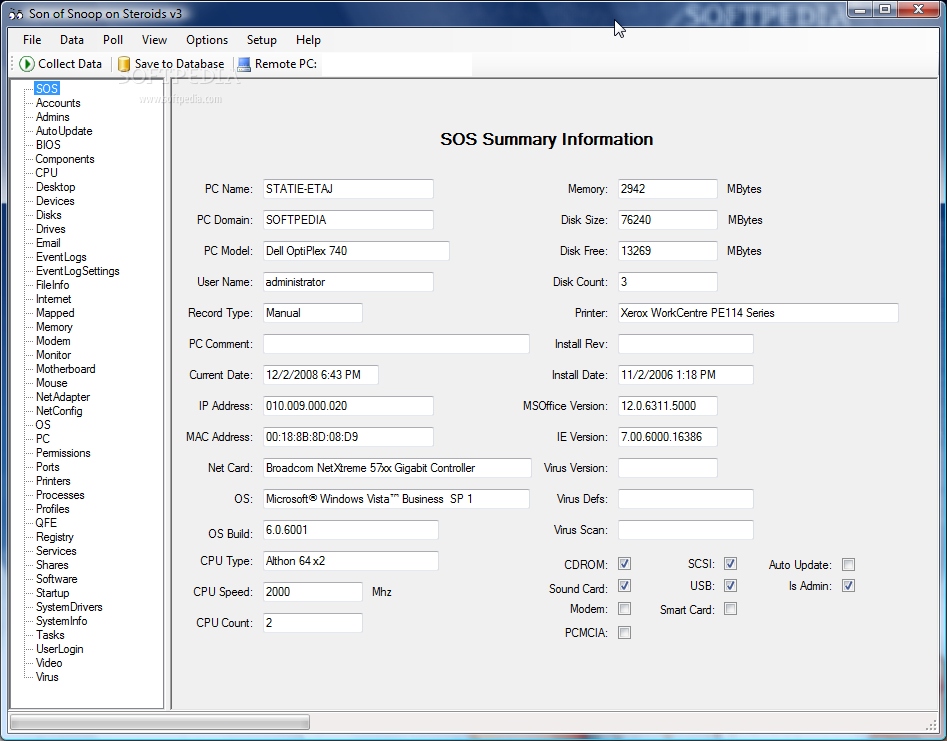The width and height of the screenshot is (947, 741).
Task: Select Internet in the tree
Action: coord(53,299)
